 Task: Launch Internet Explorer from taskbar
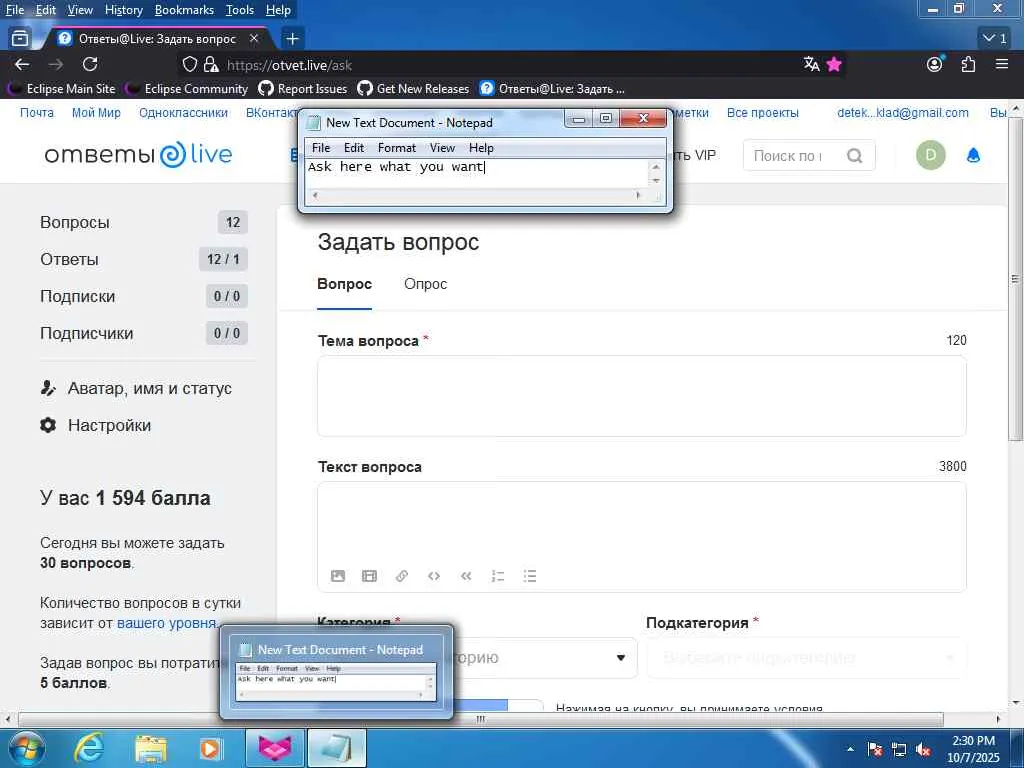coord(89,748)
